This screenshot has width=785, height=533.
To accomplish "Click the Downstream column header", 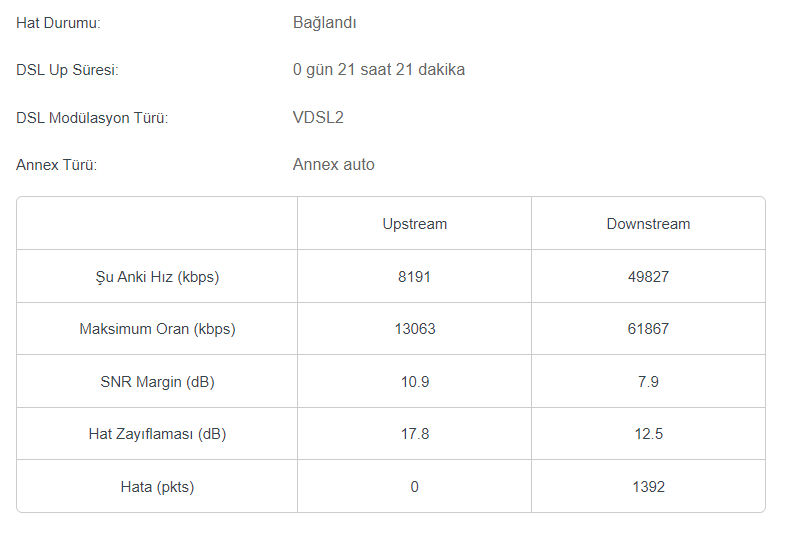I will tap(648, 224).
